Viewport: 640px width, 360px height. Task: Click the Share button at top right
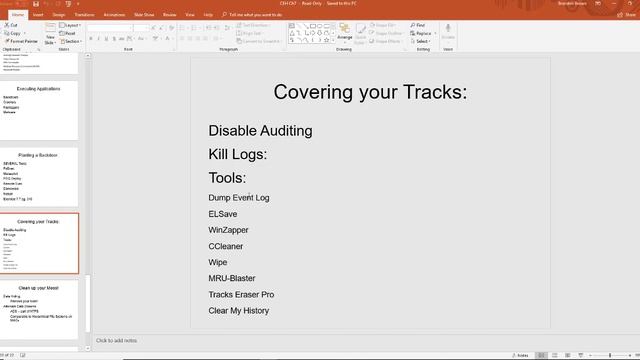point(627,15)
